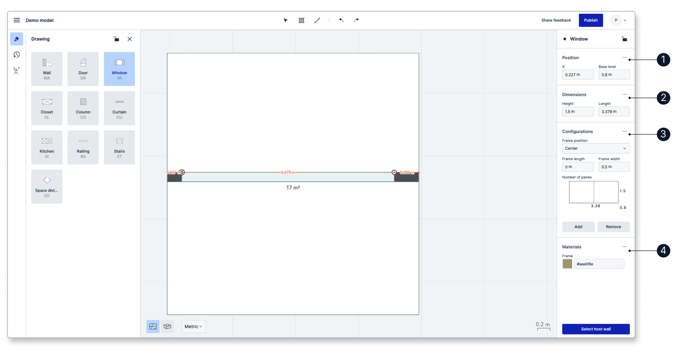Collapse the Materials section

625,247
